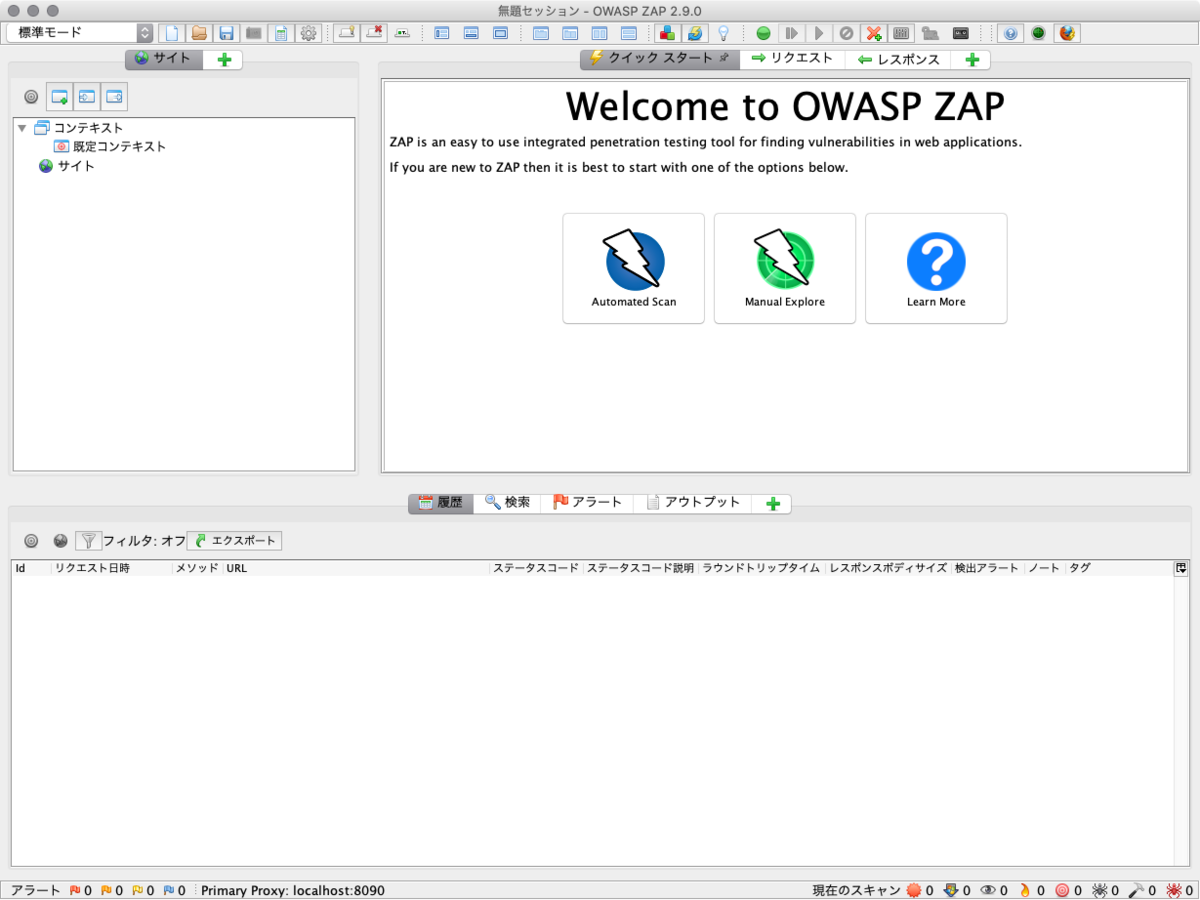Screen dimensions: 1200x900
Task: Open an existing session folder icon
Action: pos(199,33)
